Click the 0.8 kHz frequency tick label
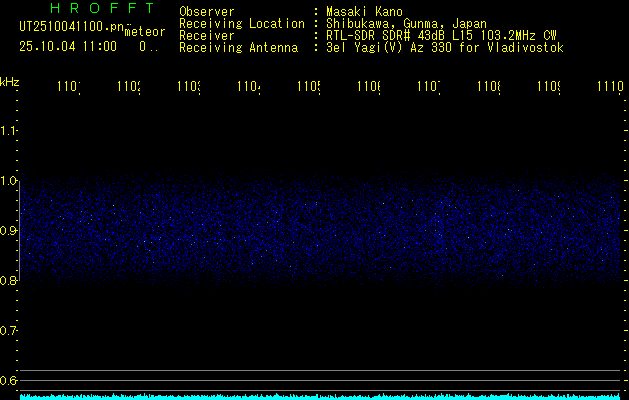This screenshot has width=629, height=400. (9, 281)
